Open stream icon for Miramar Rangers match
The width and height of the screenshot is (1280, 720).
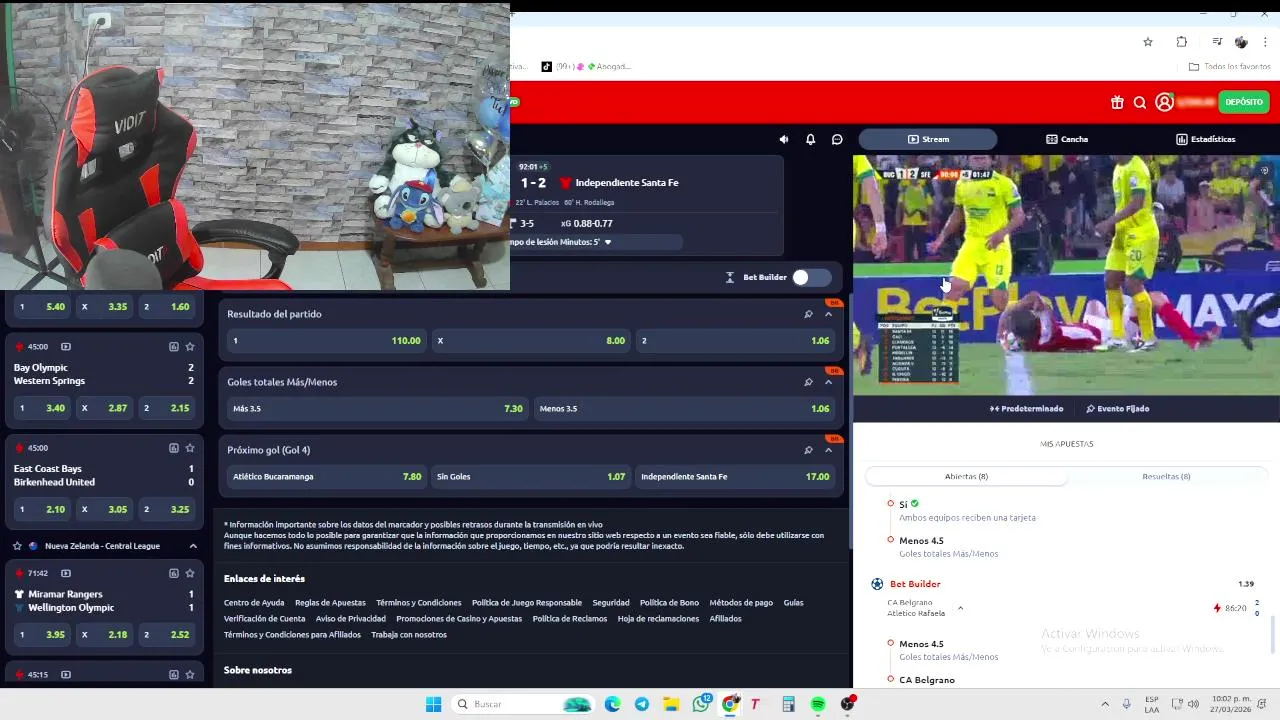pyautogui.click(x=66, y=573)
